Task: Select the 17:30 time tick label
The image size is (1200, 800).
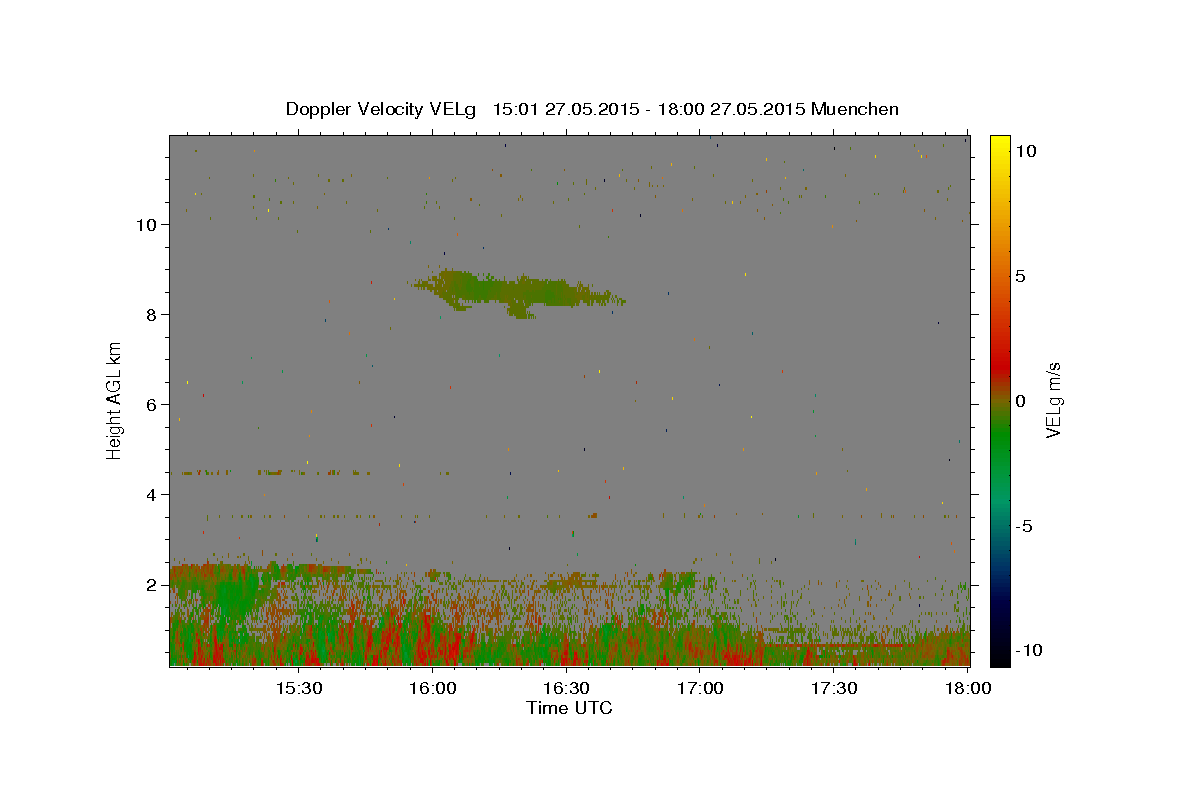Action: click(834, 688)
